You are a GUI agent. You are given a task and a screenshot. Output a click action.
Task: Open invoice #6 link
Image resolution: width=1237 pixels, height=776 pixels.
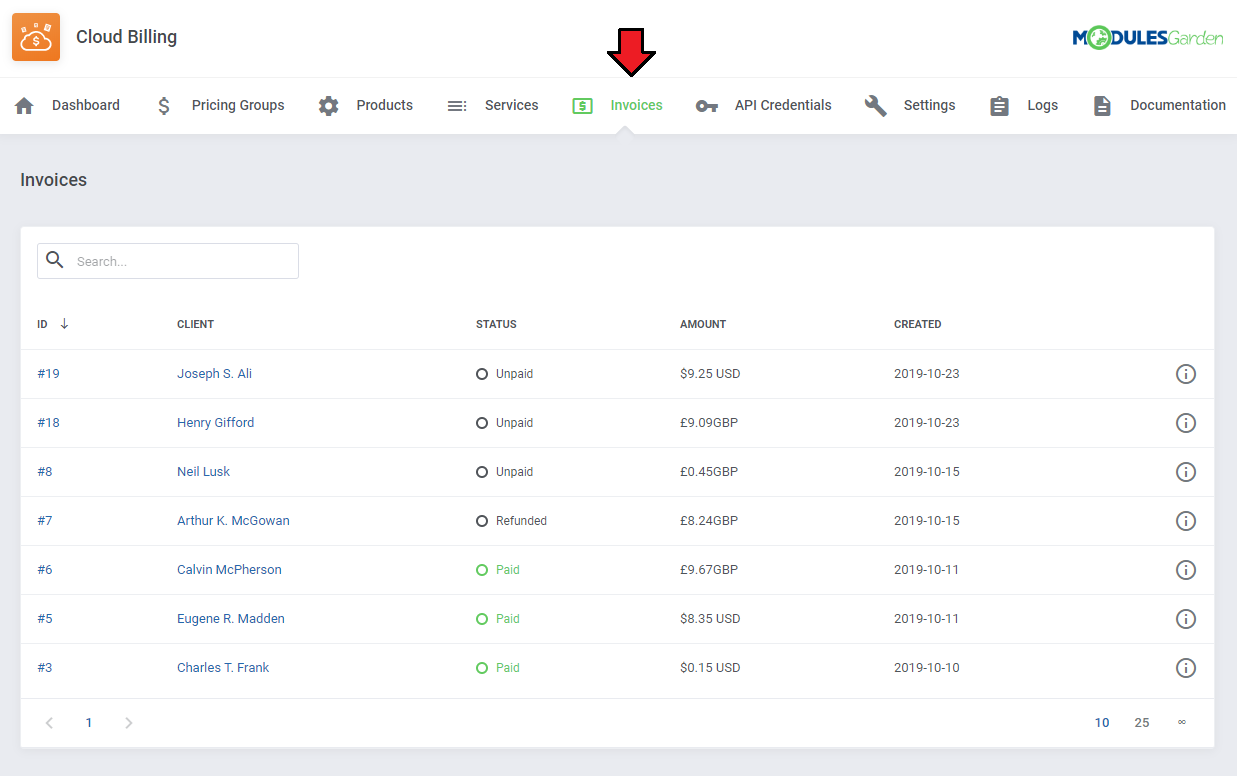click(45, 570)
